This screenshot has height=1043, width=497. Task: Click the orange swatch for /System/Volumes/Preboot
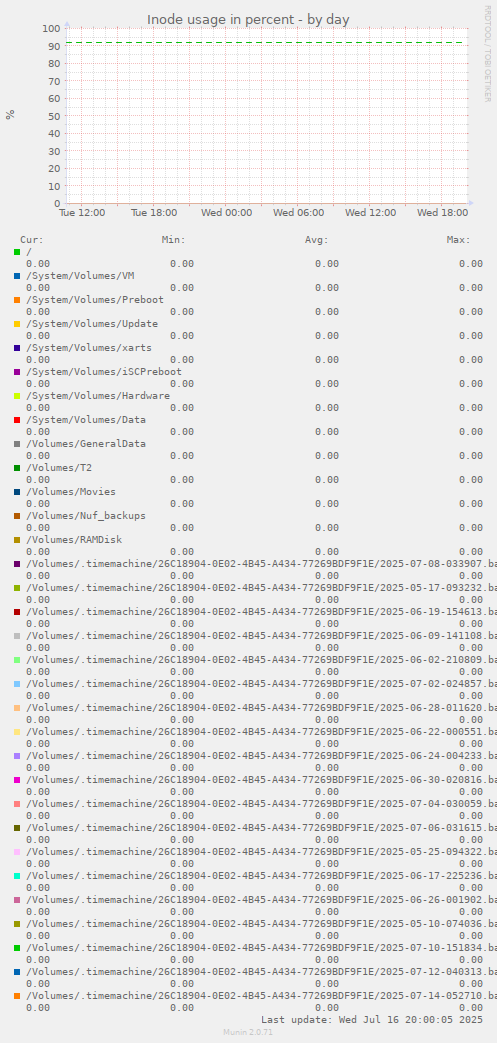17,300
